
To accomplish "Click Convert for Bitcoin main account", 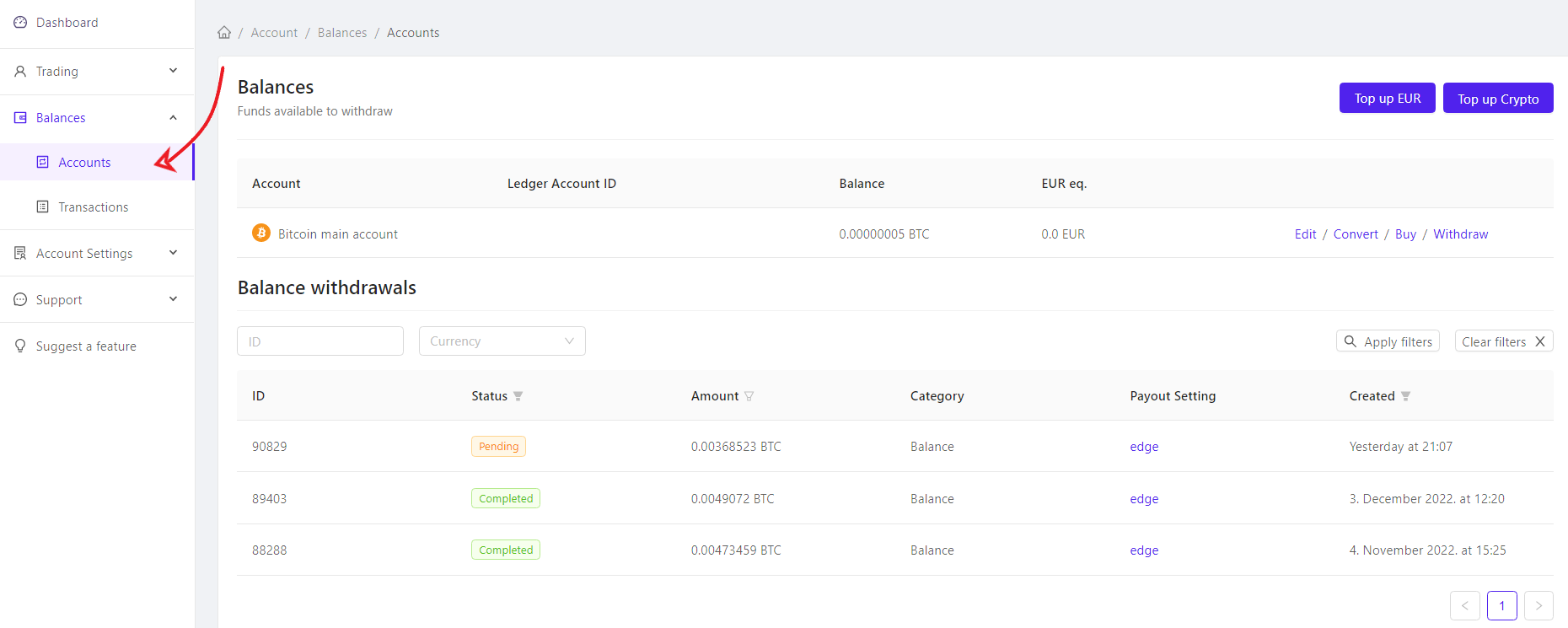I will click(1356, 234).
